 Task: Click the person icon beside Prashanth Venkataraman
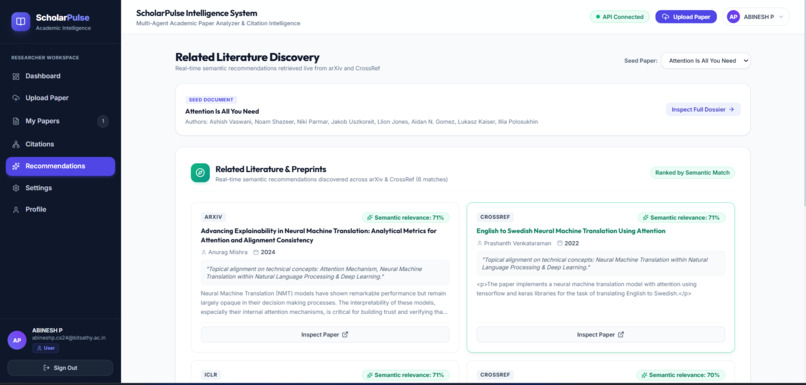pyautogui.click(x=479, y=243)
